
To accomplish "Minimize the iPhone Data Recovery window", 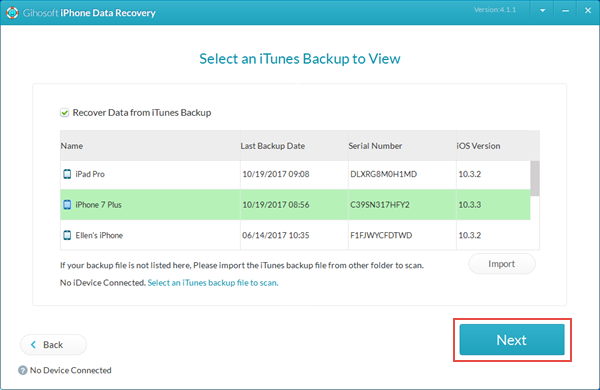I will click(565, 11).
